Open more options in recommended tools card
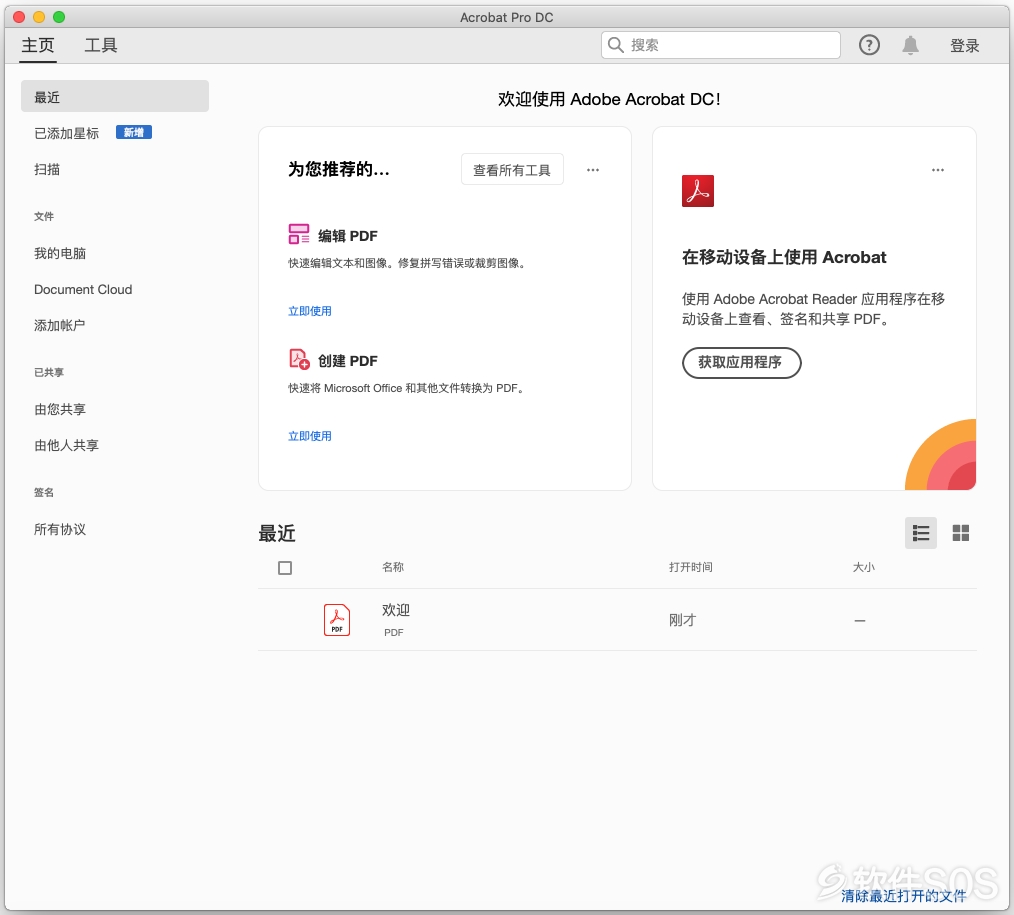The height and width of the screenshot is (915, 1014). pos(592,170)
